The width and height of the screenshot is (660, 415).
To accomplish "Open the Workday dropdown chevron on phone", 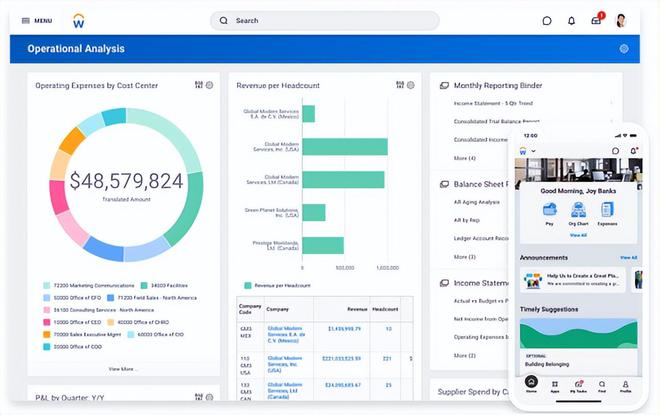I will pos(533,151).
